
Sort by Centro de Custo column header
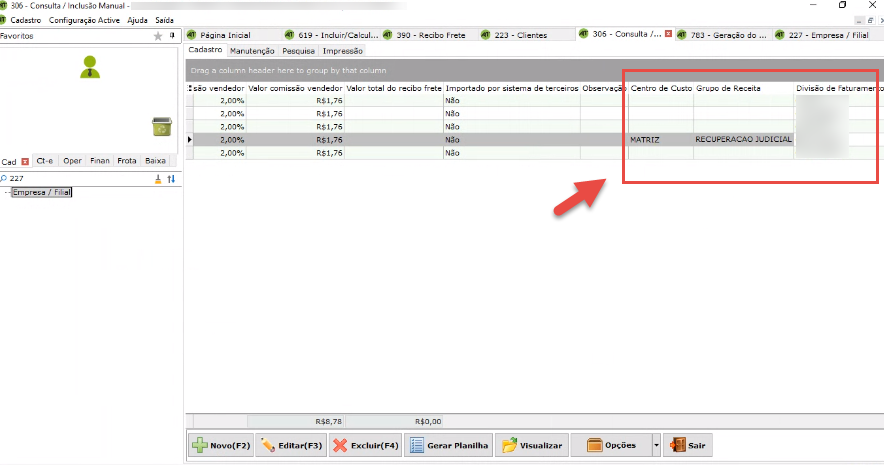coord(661,89)
